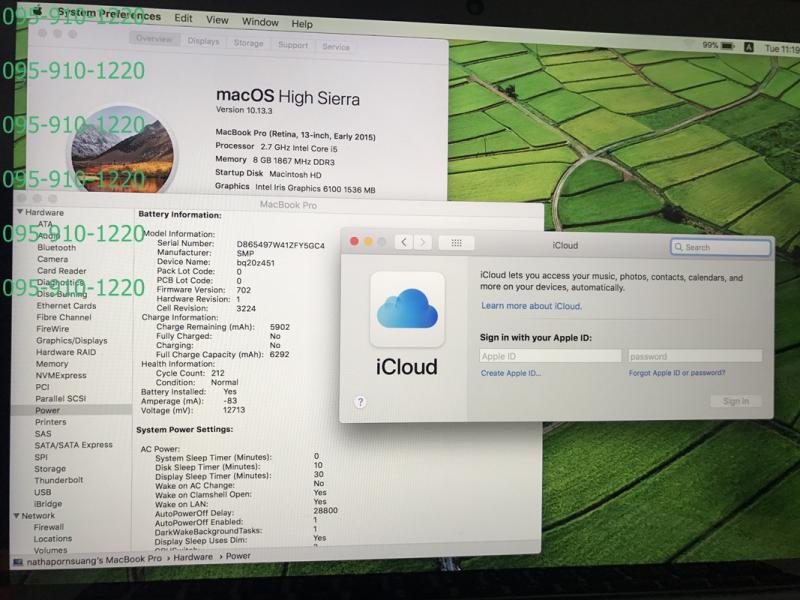Screen dimensions: 800x600
Task: Click the battery serial number value
Action: (281, 245)
